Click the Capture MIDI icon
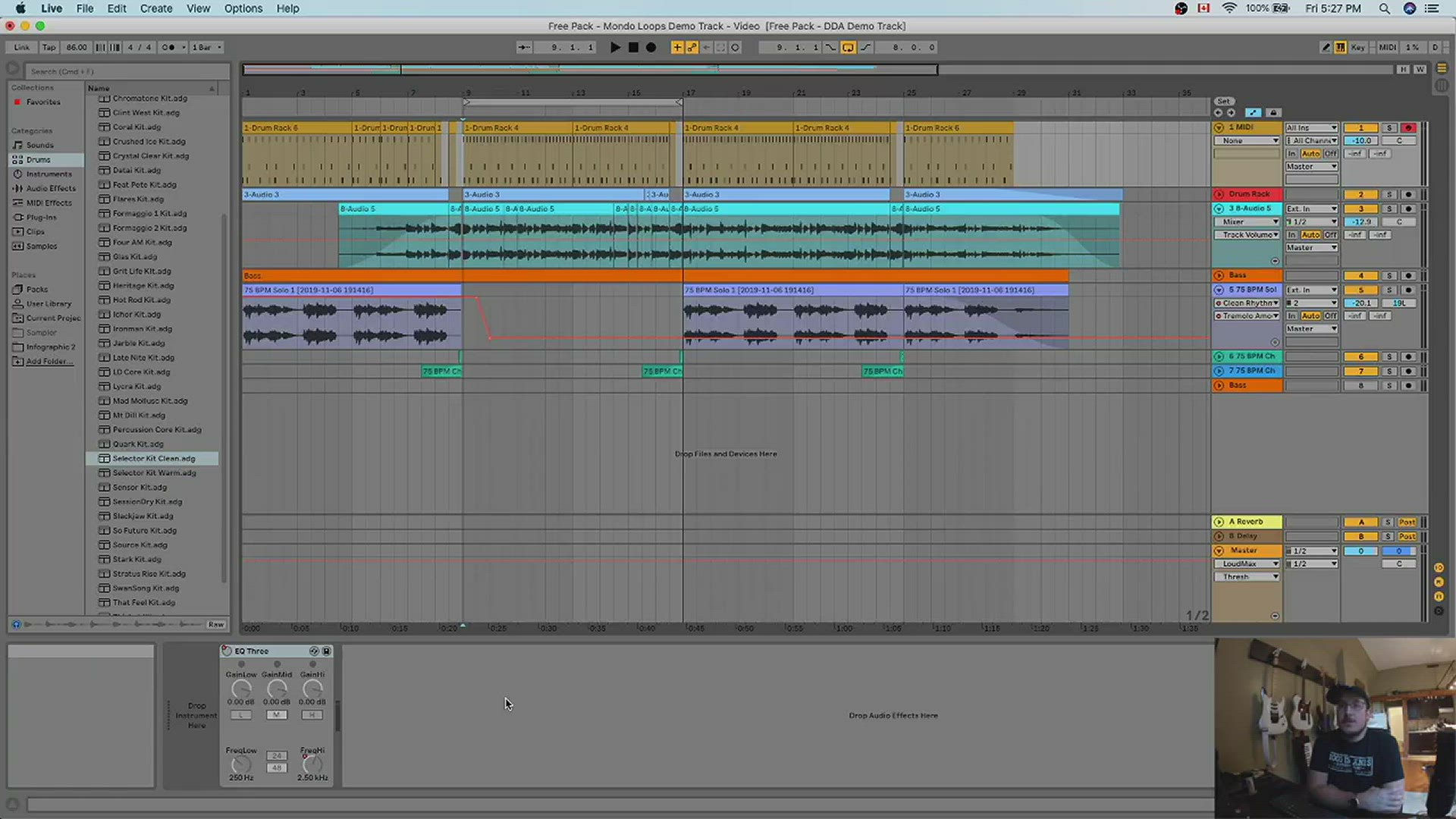This screenshot has width=1456, height=819. (x=720, y=47)
